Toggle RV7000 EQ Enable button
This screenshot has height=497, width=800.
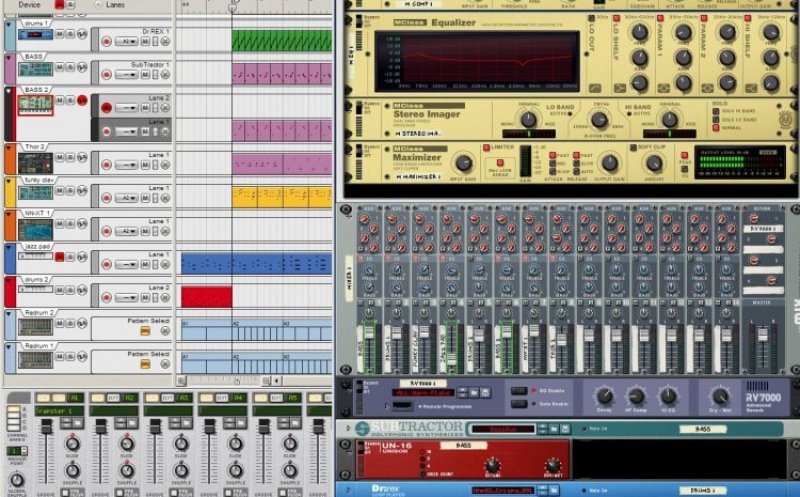coord(519,391)
